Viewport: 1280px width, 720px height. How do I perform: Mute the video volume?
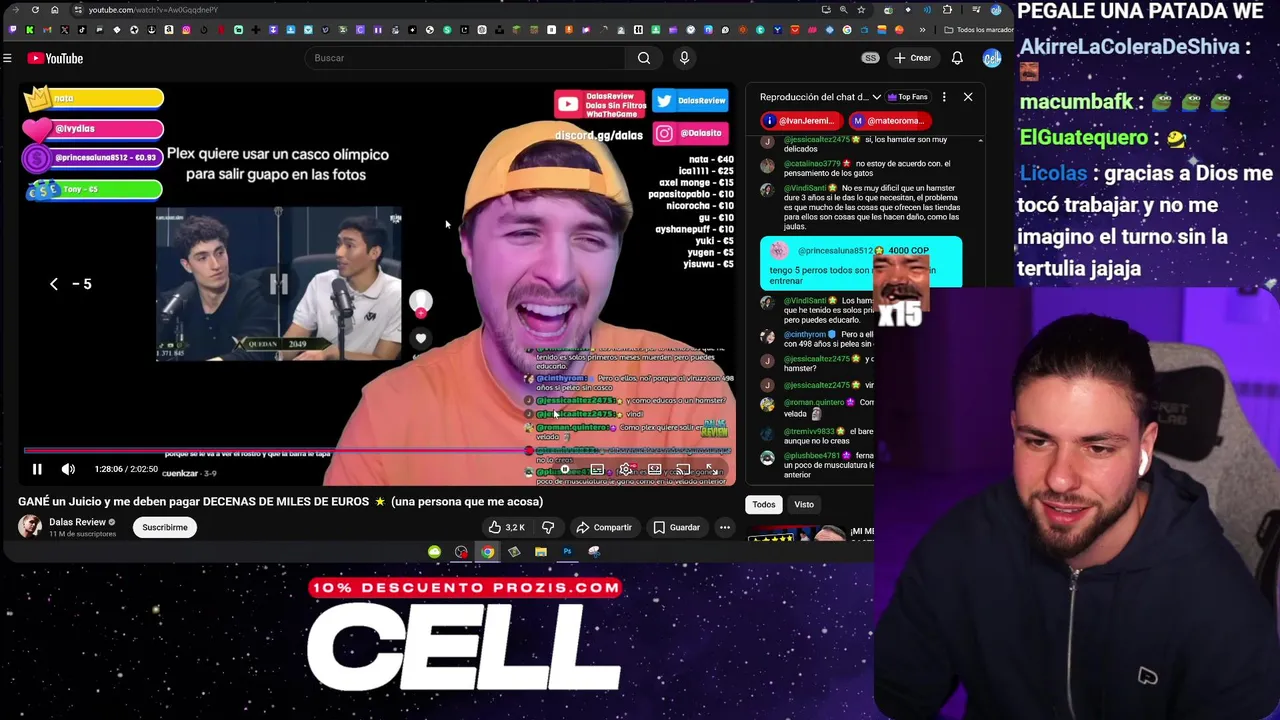click(x=68, y=469)
